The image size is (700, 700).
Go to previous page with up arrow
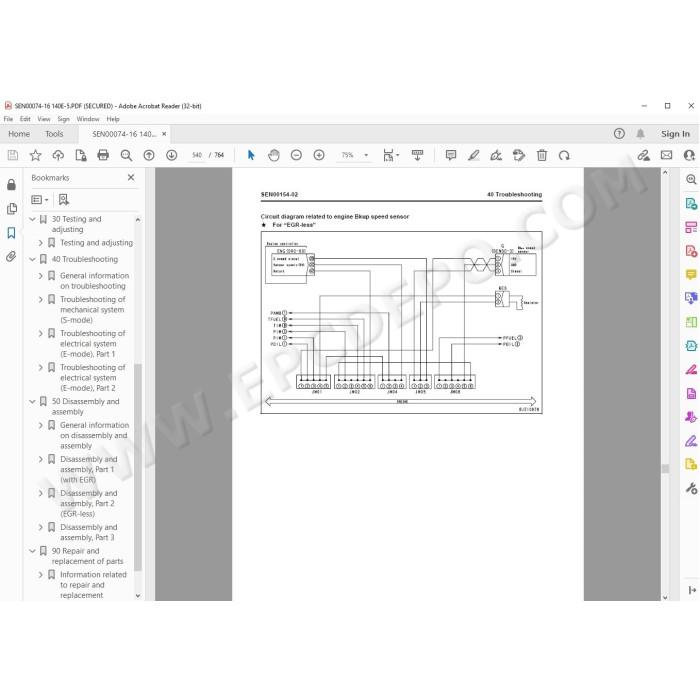149,155
